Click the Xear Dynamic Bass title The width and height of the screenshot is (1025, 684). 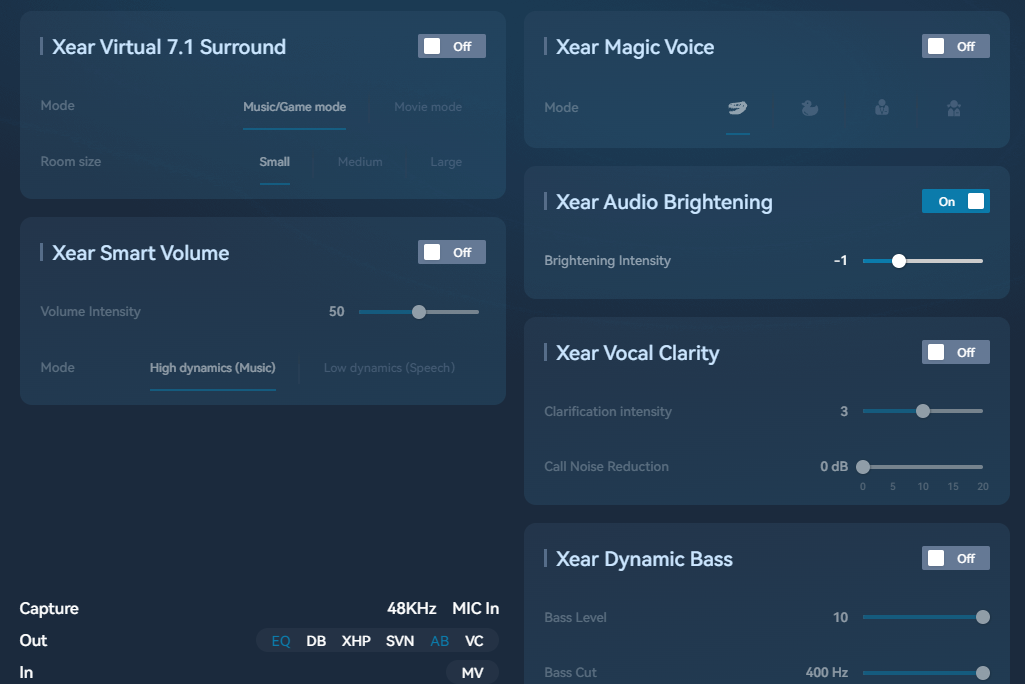click(644, 559)
